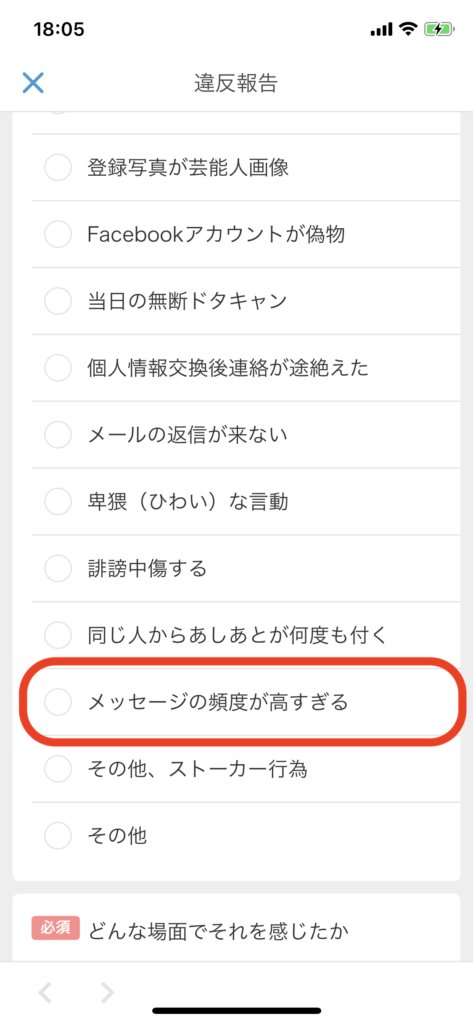The width and height of the screenshot is (473, 1024).
Task: Tap the Wi-Fi icon in the status bar
Action: (x=409, y=29)
